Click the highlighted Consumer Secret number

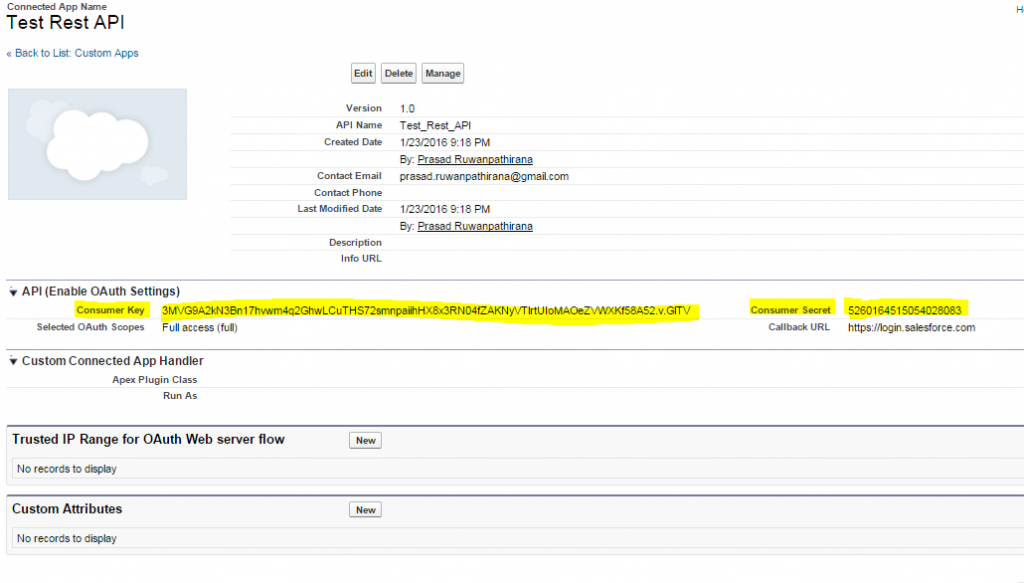coord(904,310)
